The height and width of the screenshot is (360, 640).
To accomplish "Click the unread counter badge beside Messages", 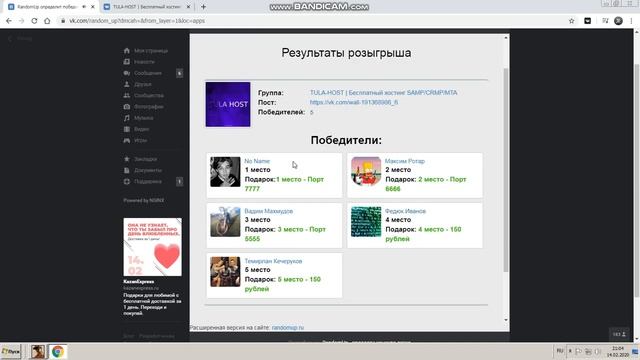I will point(179,73).
